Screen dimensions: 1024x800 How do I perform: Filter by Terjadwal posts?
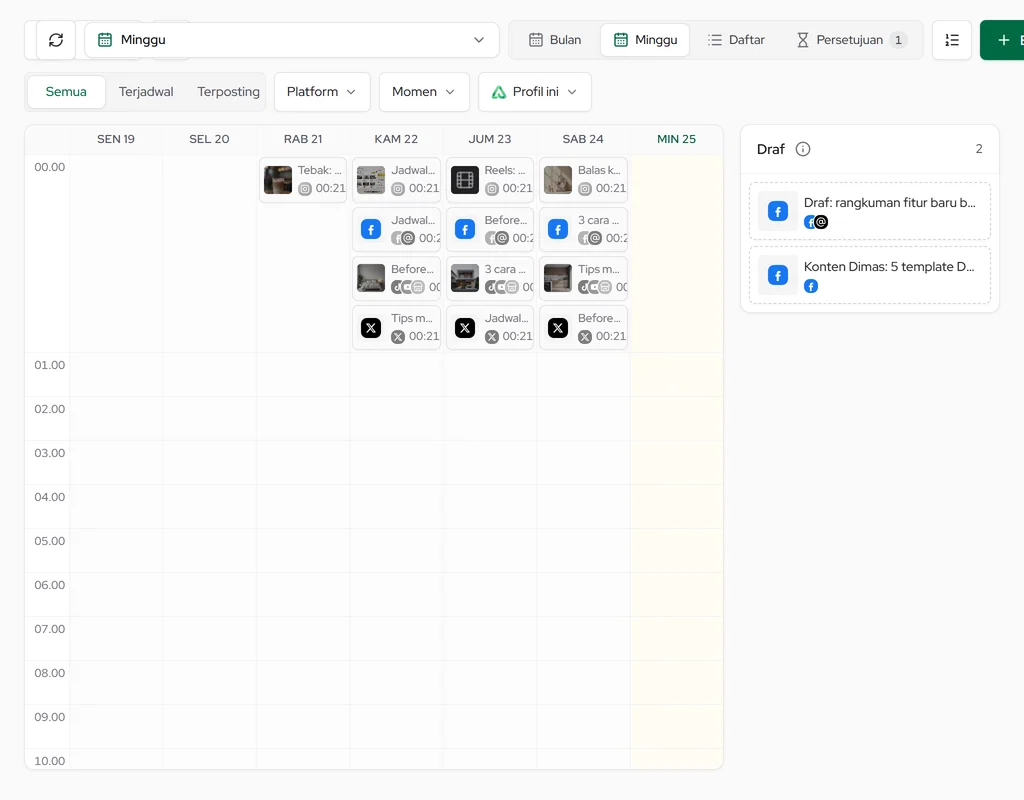146,92
